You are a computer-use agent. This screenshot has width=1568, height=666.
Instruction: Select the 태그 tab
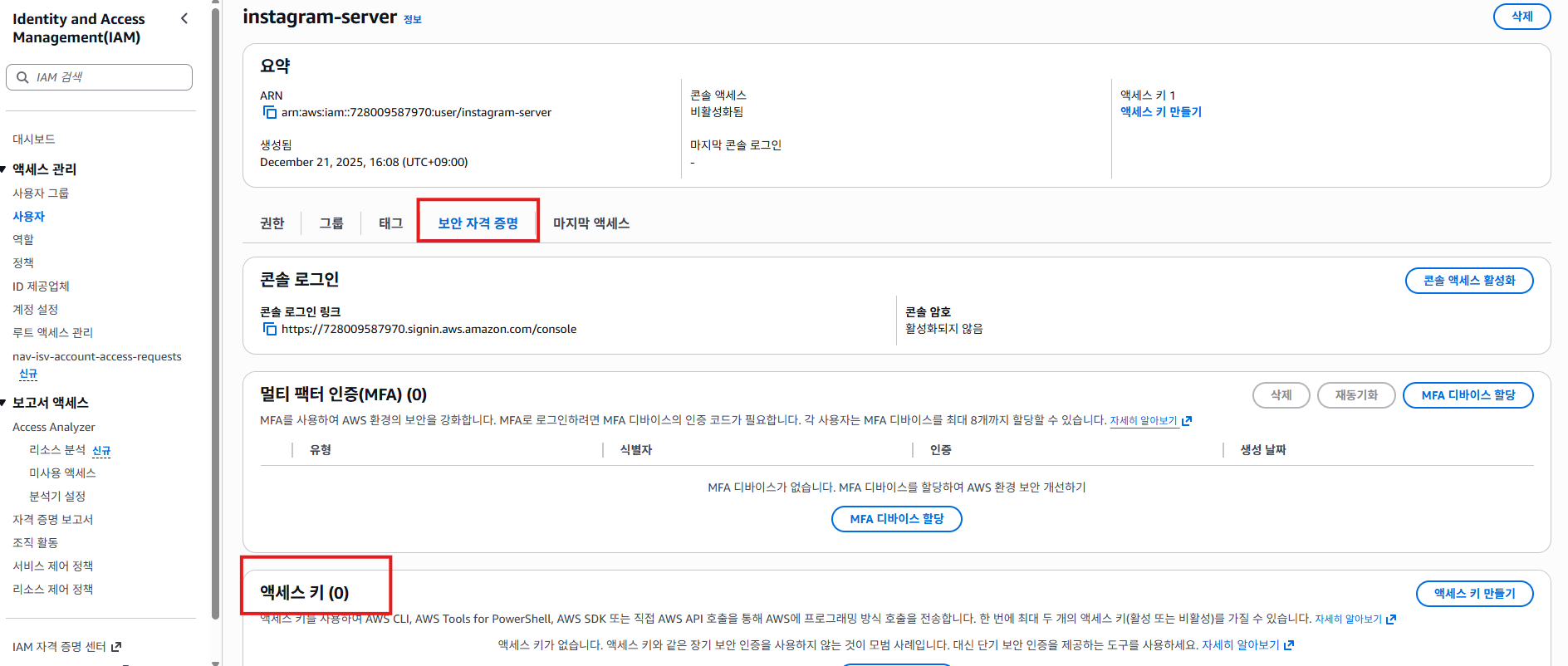tap(390, 223)
